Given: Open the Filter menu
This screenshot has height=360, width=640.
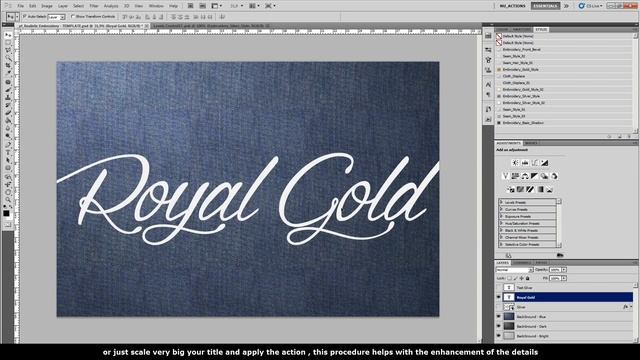Looking at the screenshot, I should click(x=94, y=6).
